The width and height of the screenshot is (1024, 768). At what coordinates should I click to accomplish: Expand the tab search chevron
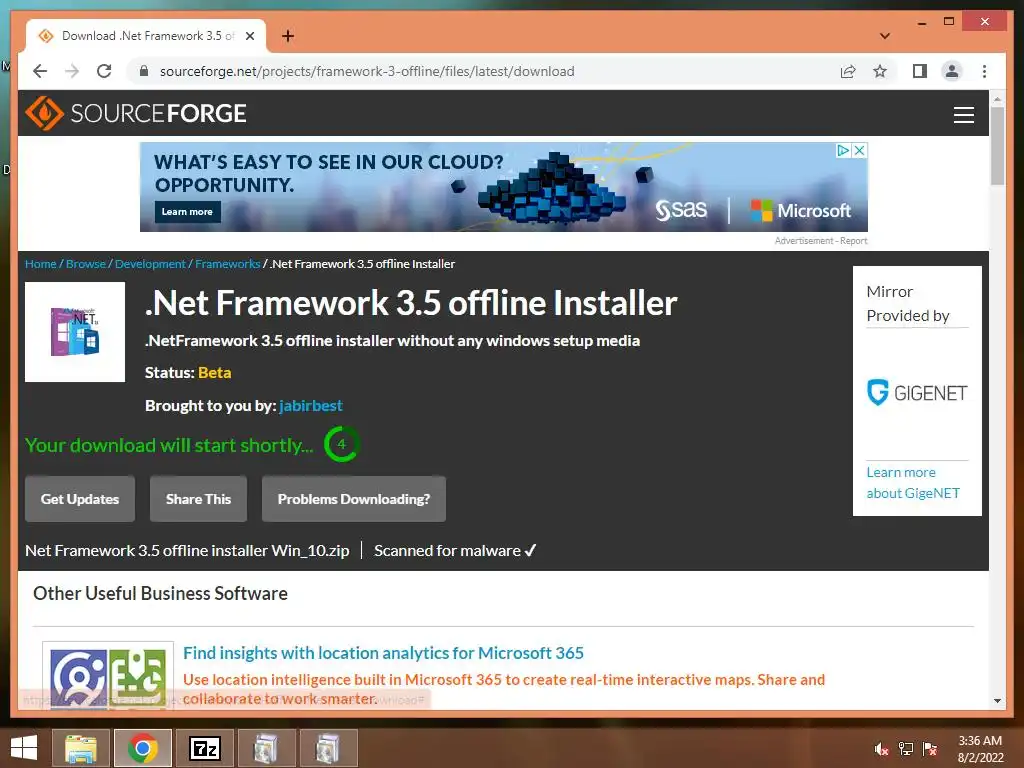click(x=885, y=36)
